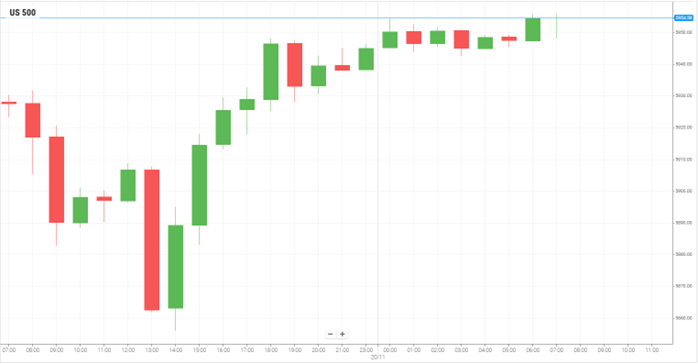Click the 20/11 date marker
This screenshot has width=698, height=364.
coord(378,357)
